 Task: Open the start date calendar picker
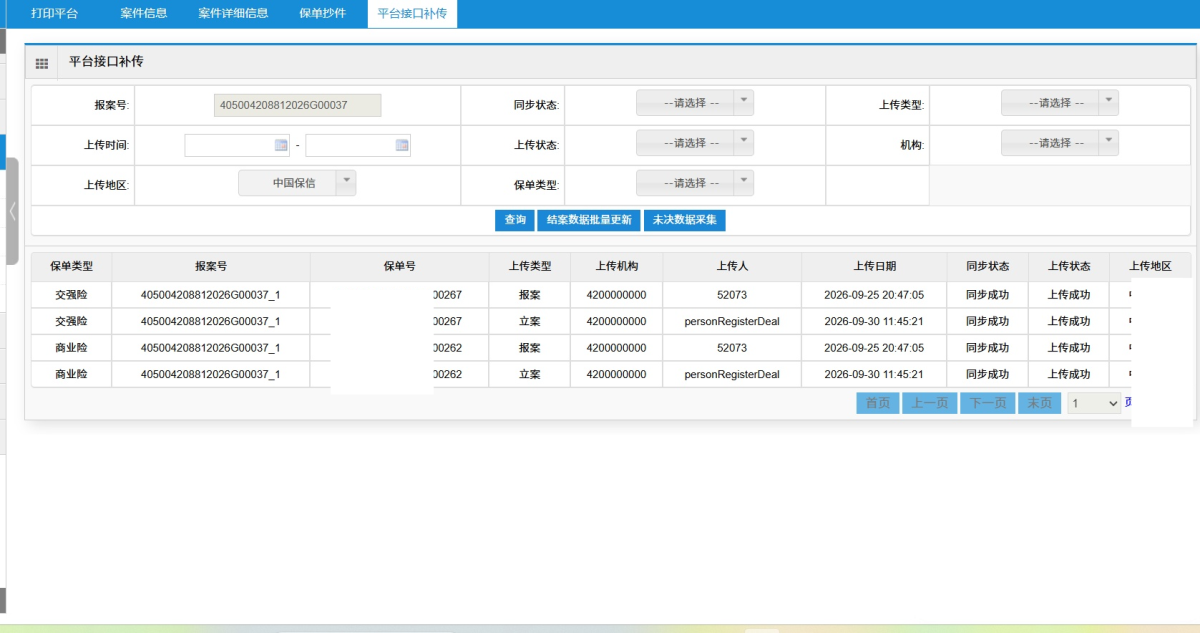[x=281, y=146]
